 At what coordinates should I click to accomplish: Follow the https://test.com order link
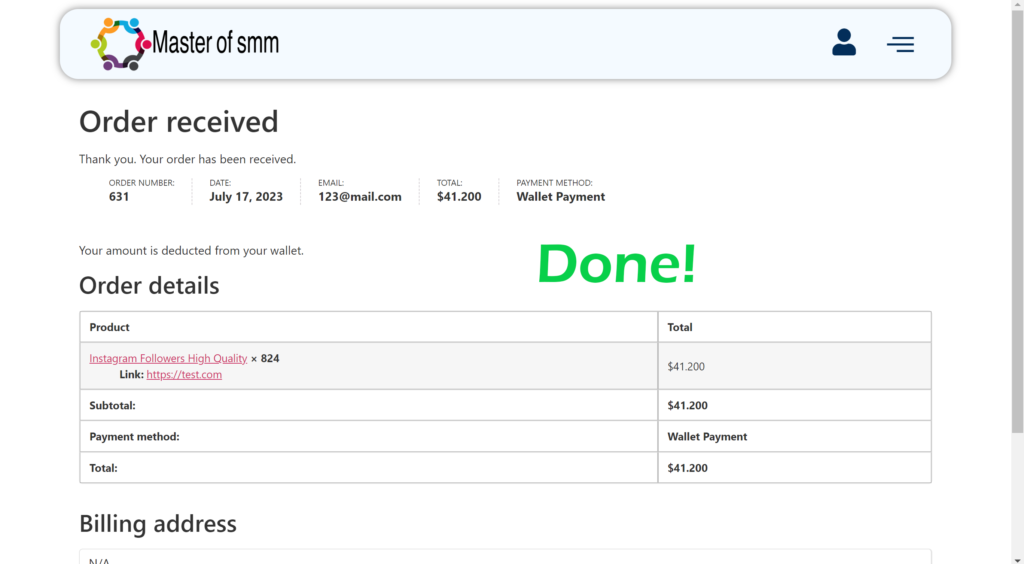coord(184,375)
